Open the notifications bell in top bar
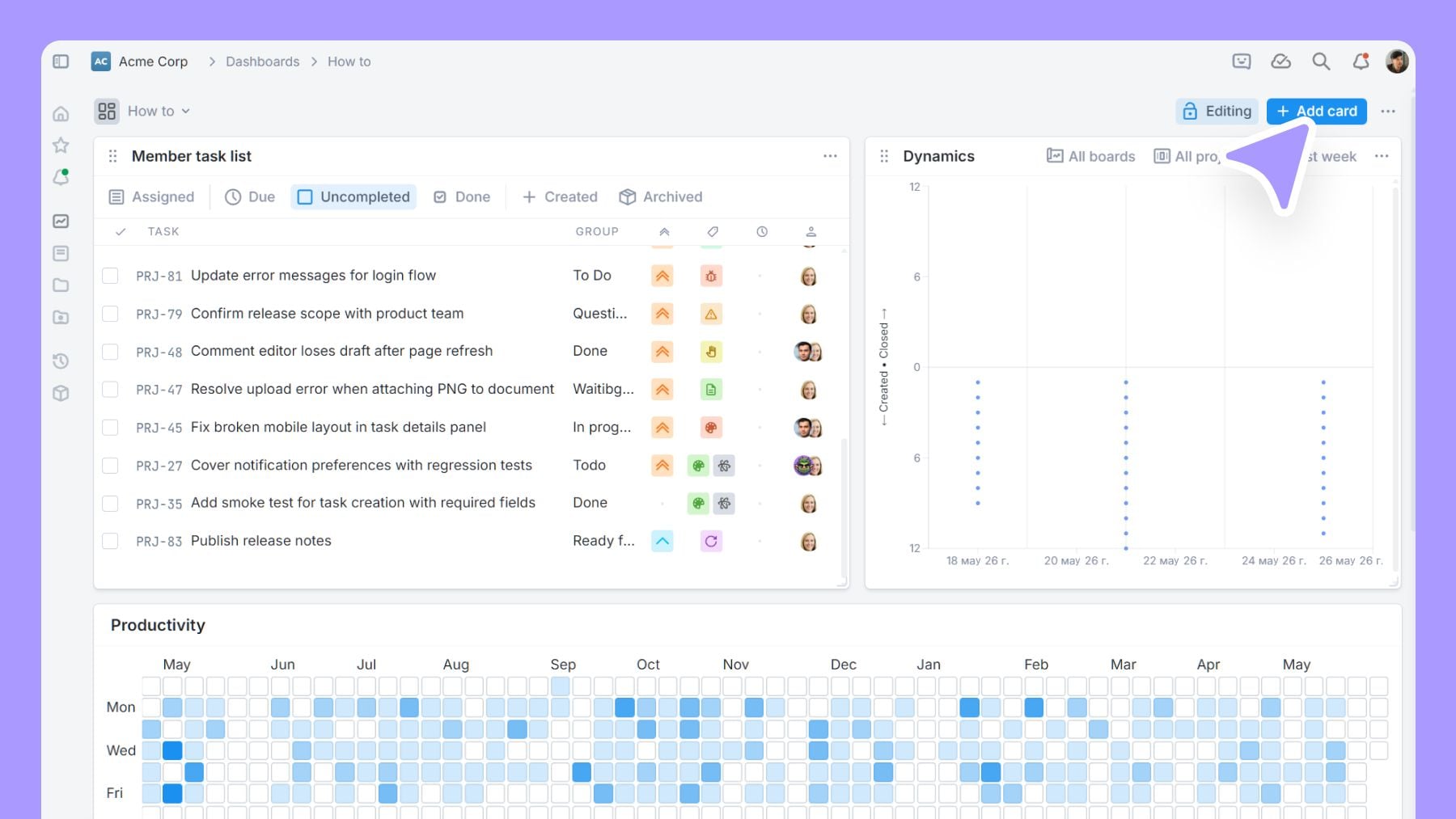The width and height of the screenshot is (1456, 819). coord(1361,61)
